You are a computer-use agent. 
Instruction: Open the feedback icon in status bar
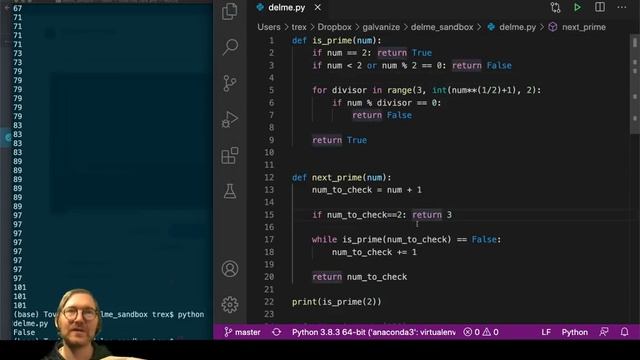click(604, 332)
